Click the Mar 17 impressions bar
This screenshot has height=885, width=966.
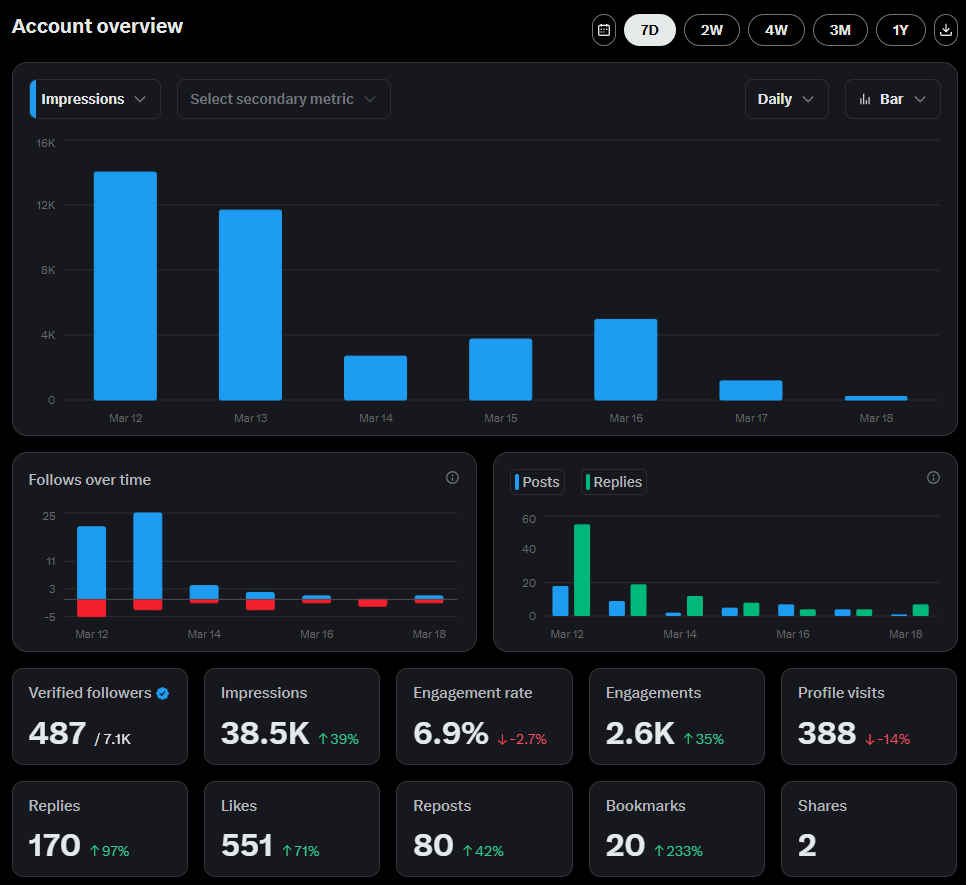[x=750, y=390]
